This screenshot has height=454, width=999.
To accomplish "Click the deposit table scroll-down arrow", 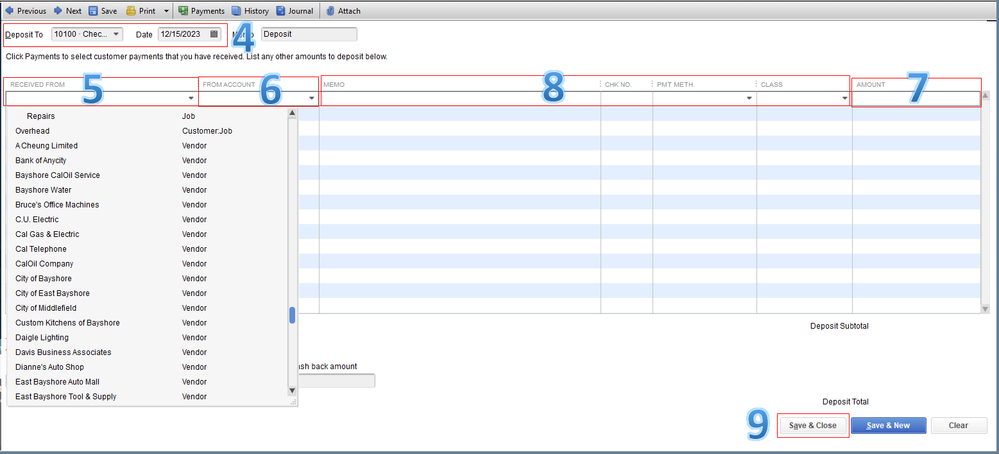I will click(x=986, y=308).
